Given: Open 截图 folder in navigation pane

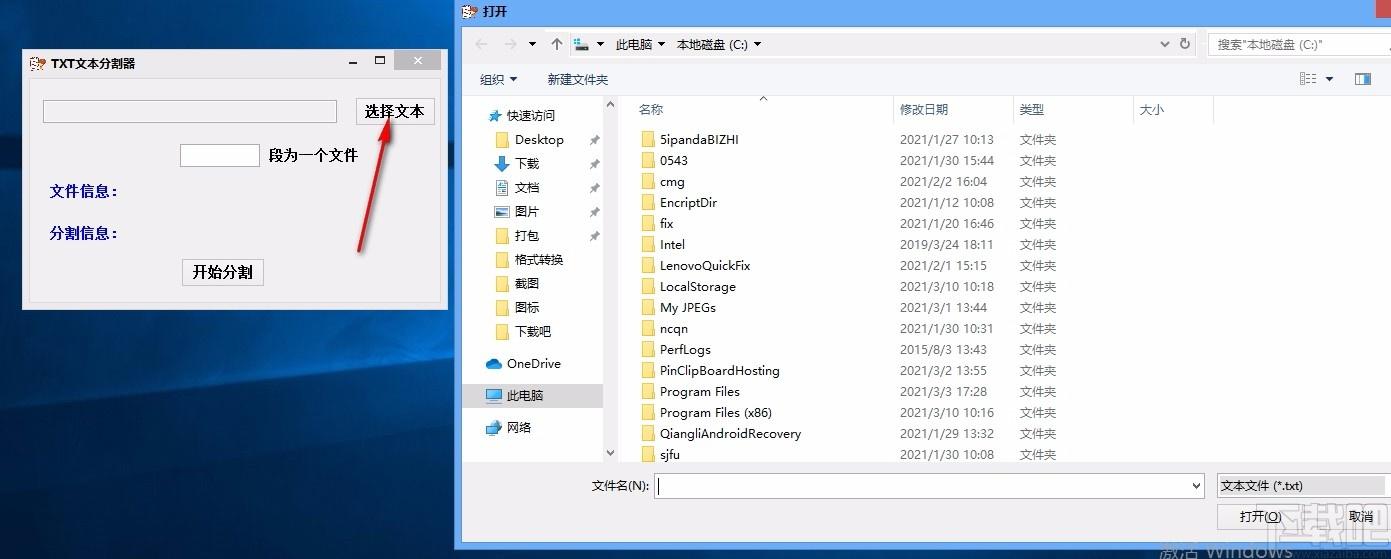Looking at the screenshot, I should (527, 283).
